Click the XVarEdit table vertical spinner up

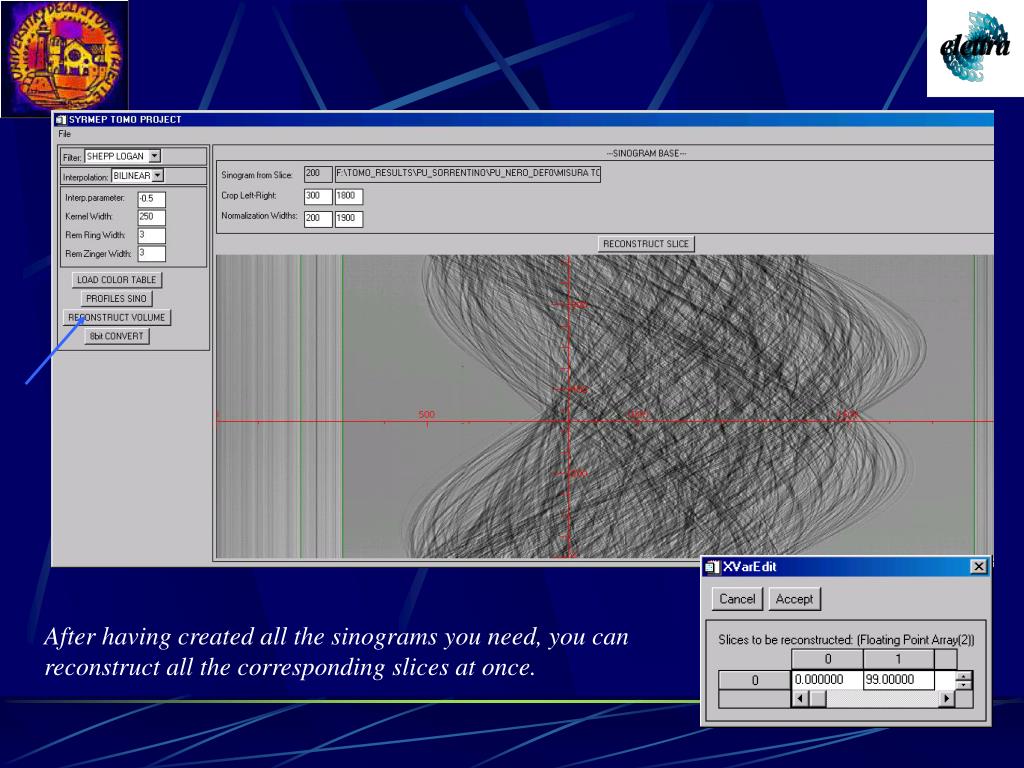pyautogui.click(x=964, y=675)
